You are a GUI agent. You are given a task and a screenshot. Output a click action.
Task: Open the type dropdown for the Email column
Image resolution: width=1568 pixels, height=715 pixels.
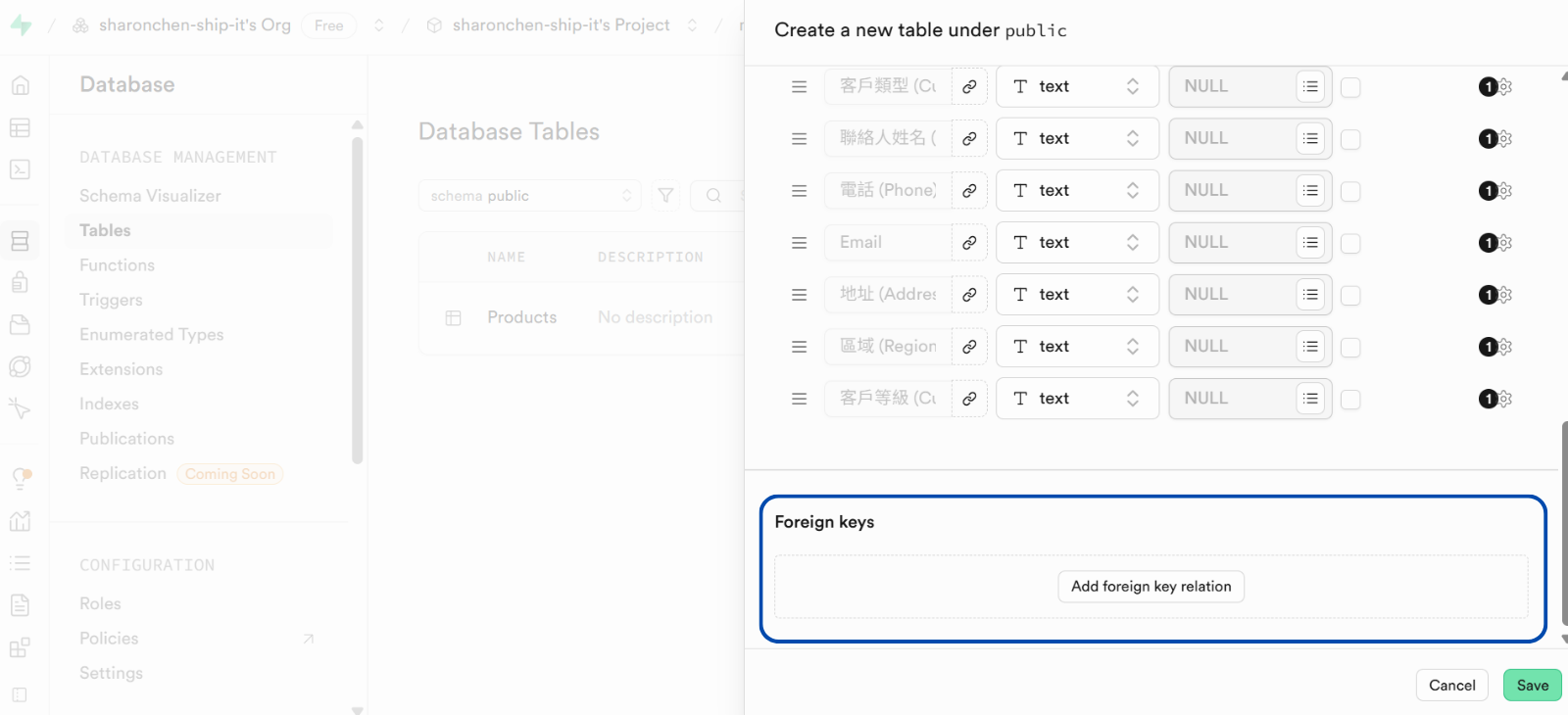[x=1076, y=243]
